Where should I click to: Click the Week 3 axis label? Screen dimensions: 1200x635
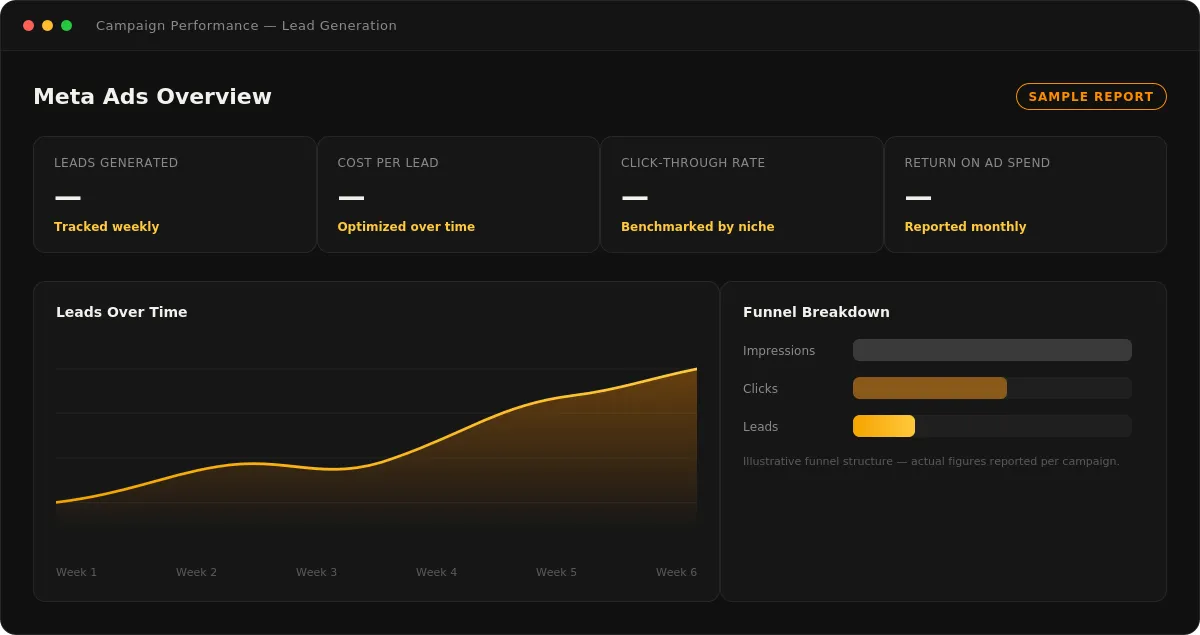316,572
